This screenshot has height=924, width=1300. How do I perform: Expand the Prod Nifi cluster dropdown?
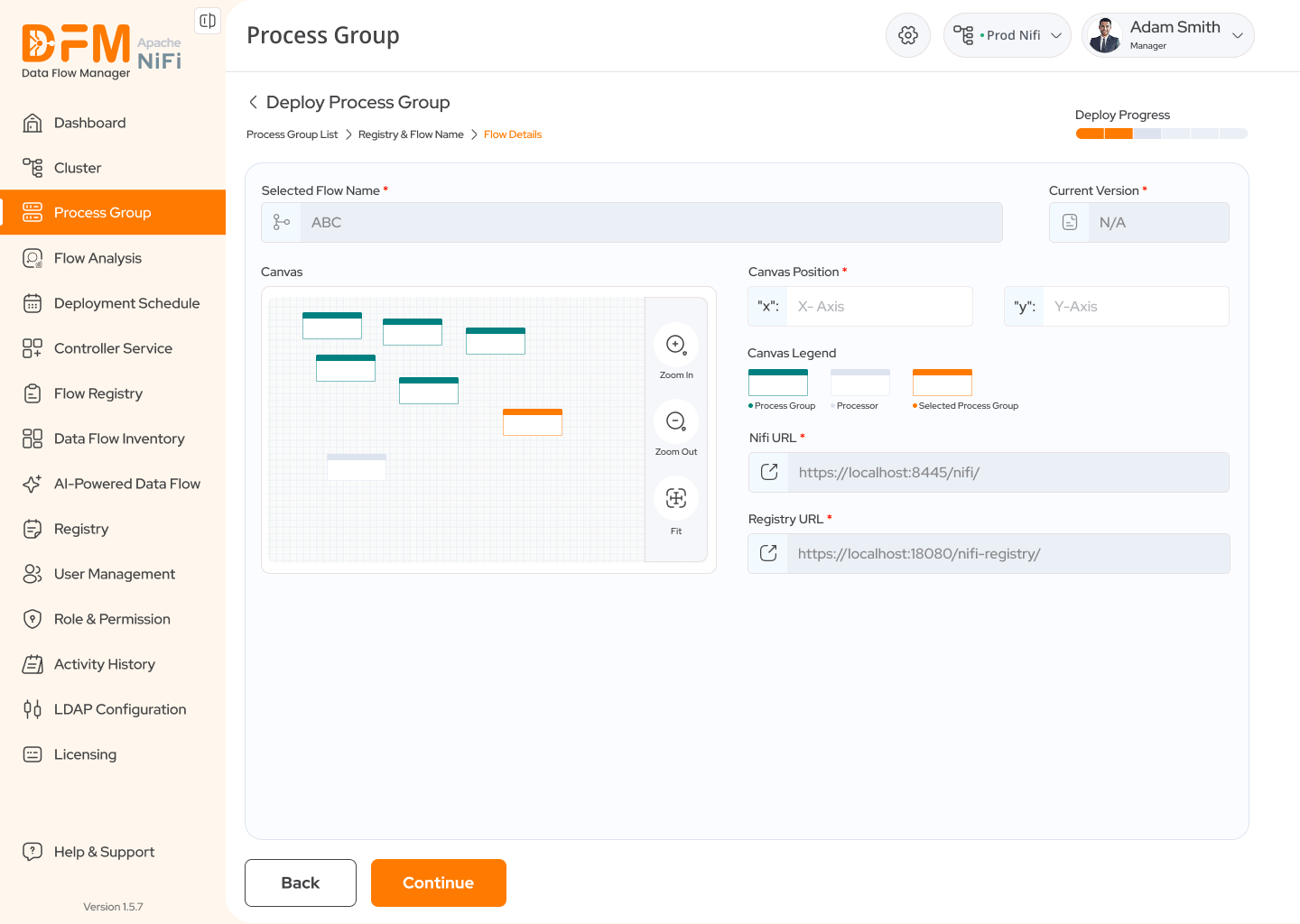[x=1007, y=35]
